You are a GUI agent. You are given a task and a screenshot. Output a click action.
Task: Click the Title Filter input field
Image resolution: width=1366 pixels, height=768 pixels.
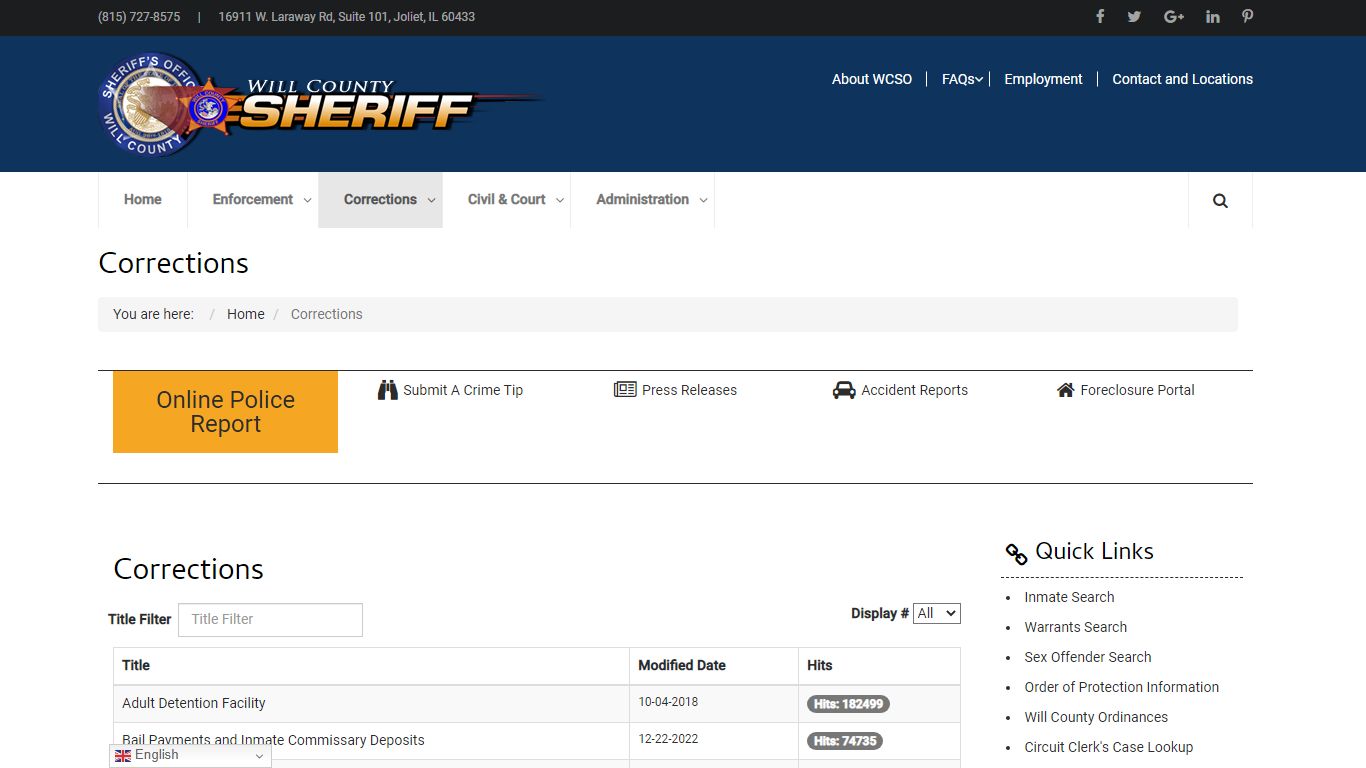point(270,619)
